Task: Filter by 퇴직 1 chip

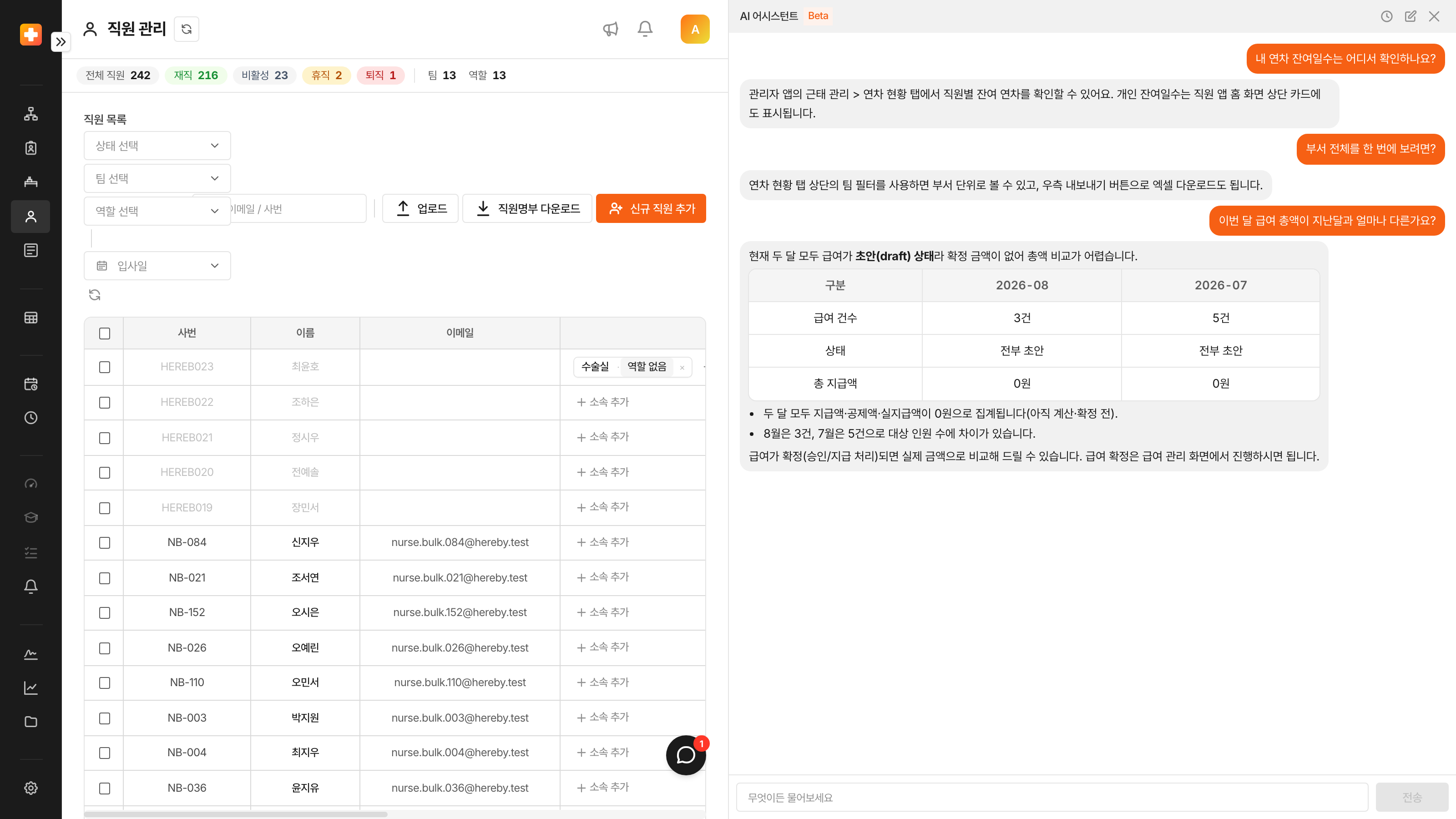Action: tap(380, 75)
